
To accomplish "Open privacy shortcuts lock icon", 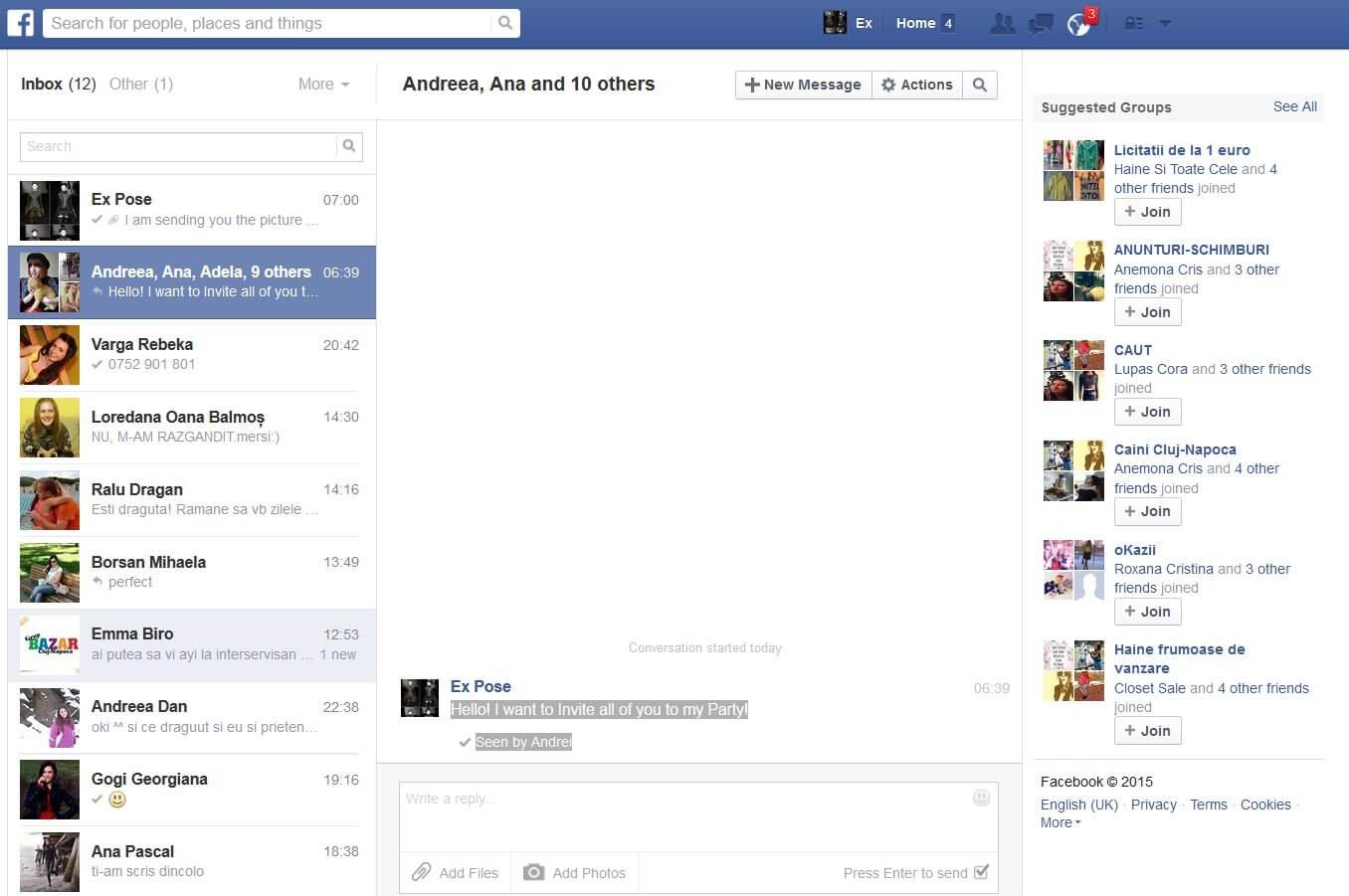I will tap(1133, 23).
